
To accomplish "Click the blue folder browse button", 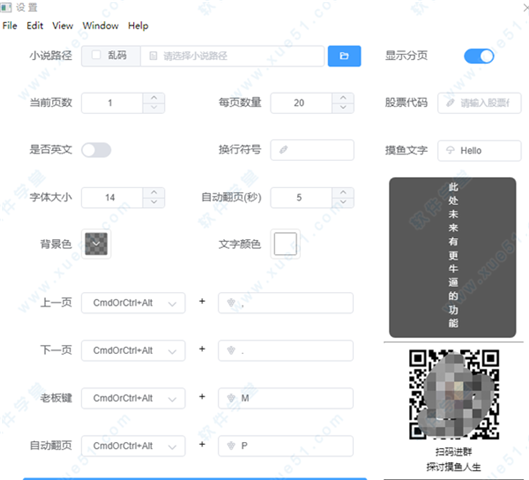I will click(344, 56).
